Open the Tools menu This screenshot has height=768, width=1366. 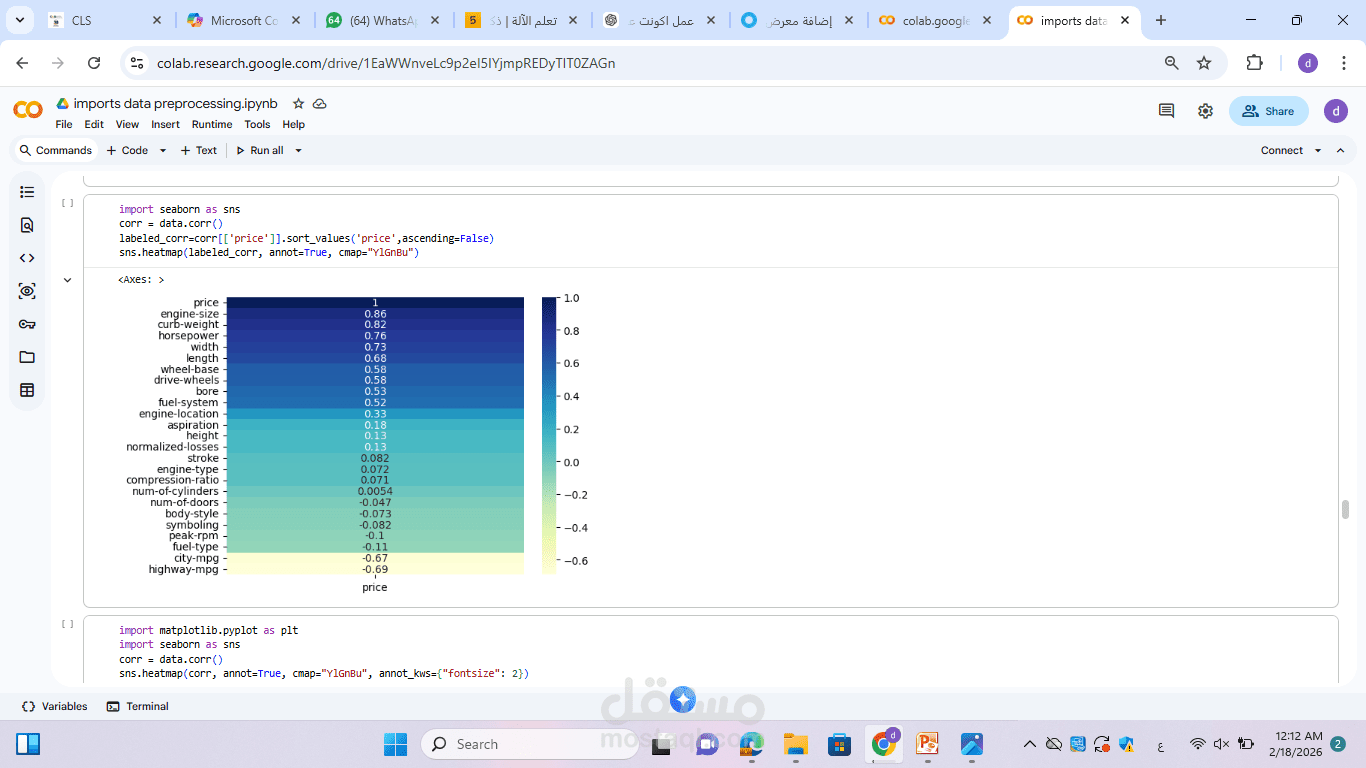(x=257, y=125)
